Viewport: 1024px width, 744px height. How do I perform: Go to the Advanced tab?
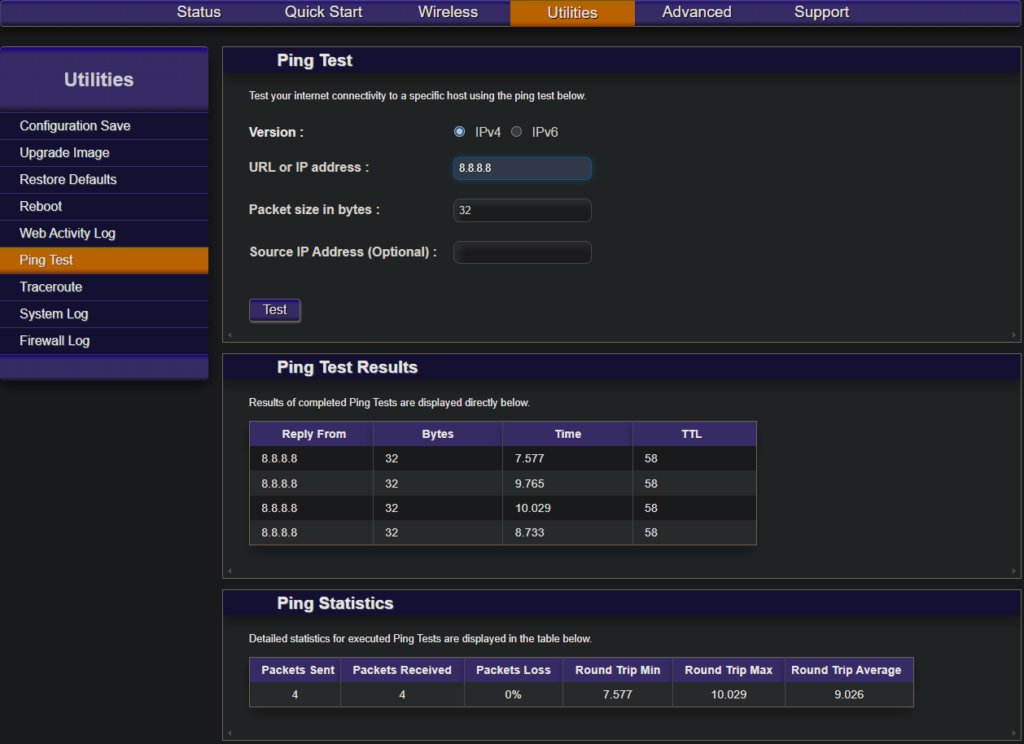point(697,12)
